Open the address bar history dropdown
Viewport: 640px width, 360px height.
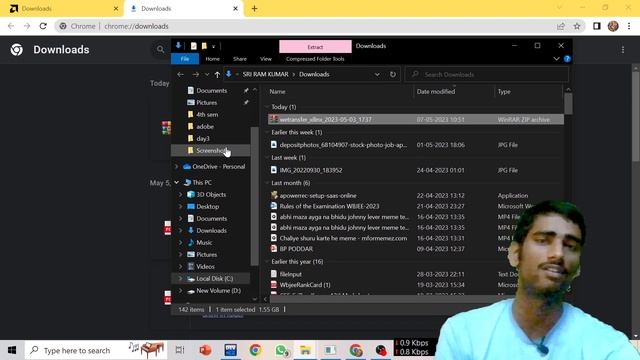pyautogui.click(x=377, y=74)
